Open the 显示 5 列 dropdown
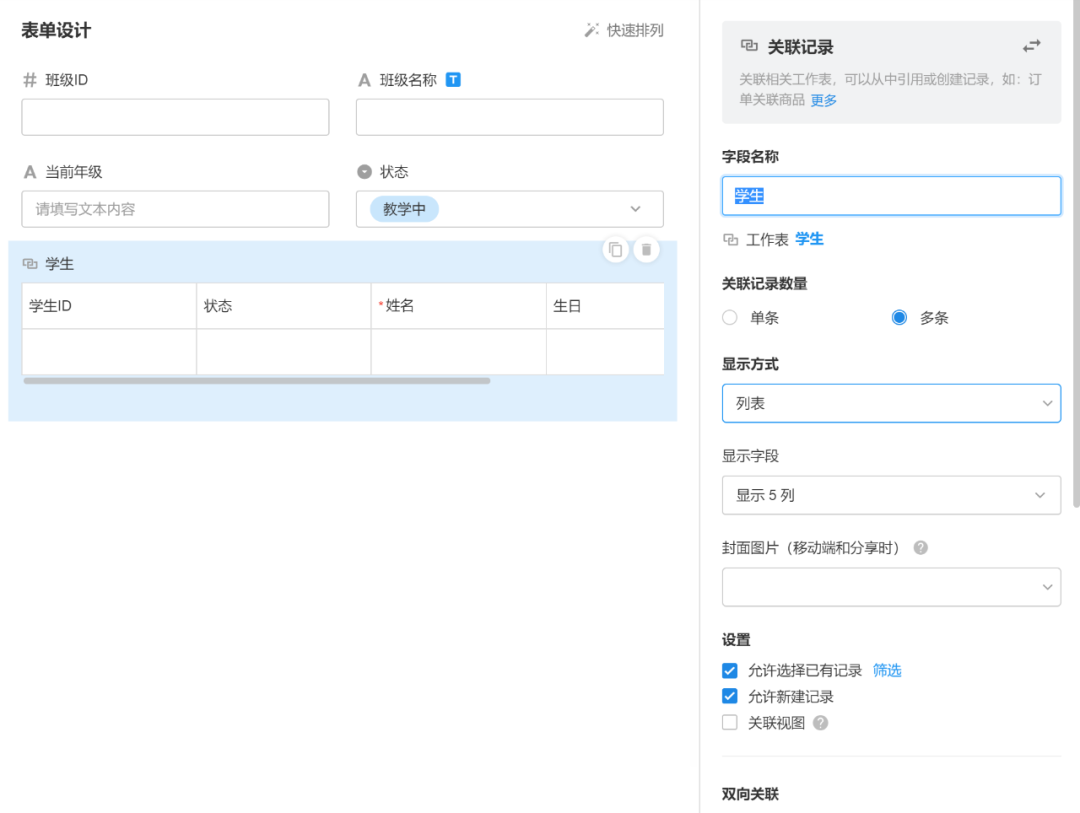Screen dimensions: 1080x813 [891, 495]
